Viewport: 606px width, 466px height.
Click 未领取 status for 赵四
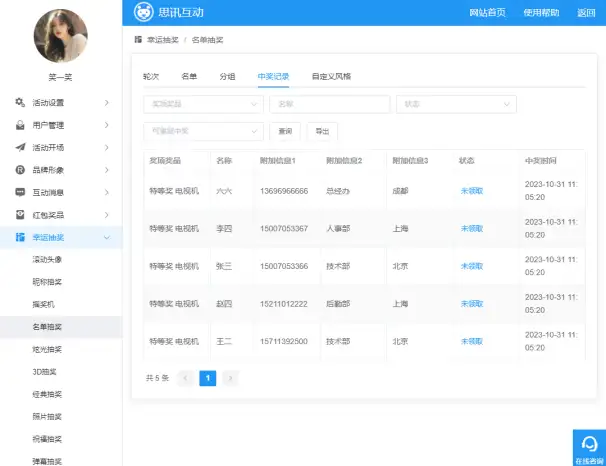point(472,304)
